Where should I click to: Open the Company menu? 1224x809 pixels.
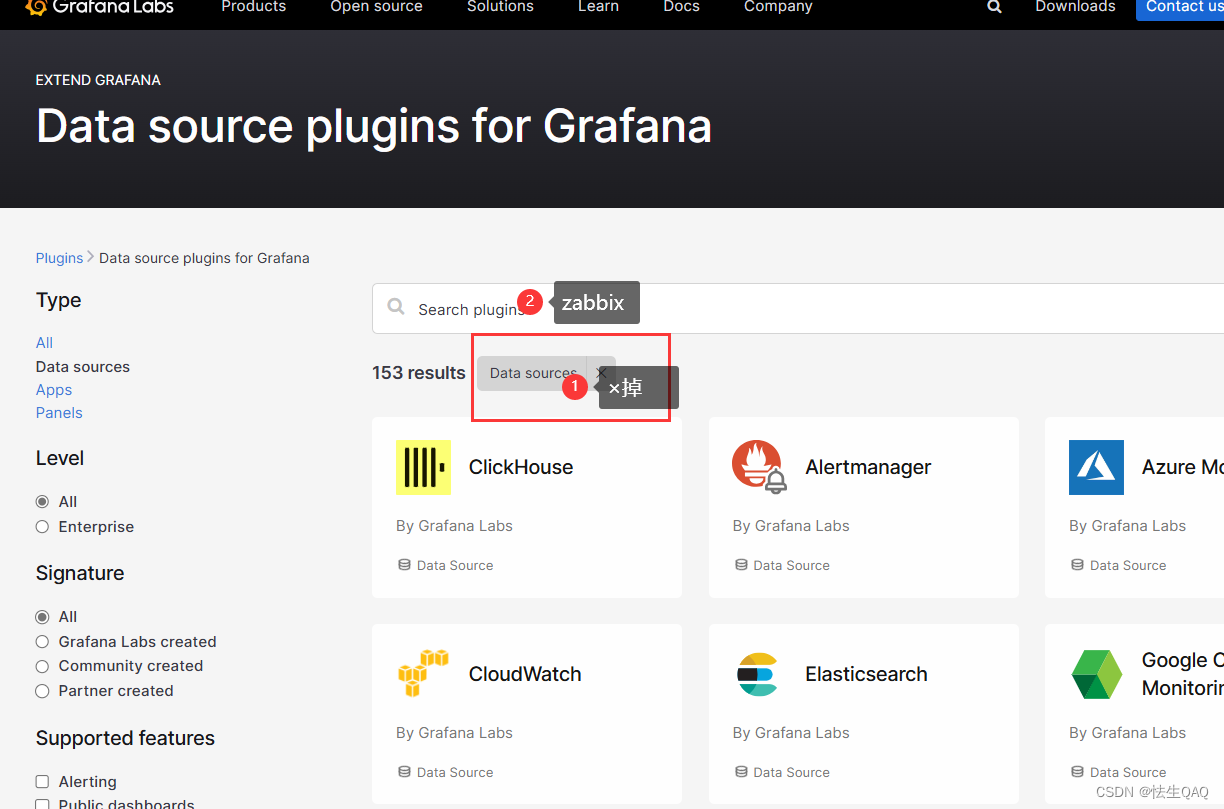point(778,7)
